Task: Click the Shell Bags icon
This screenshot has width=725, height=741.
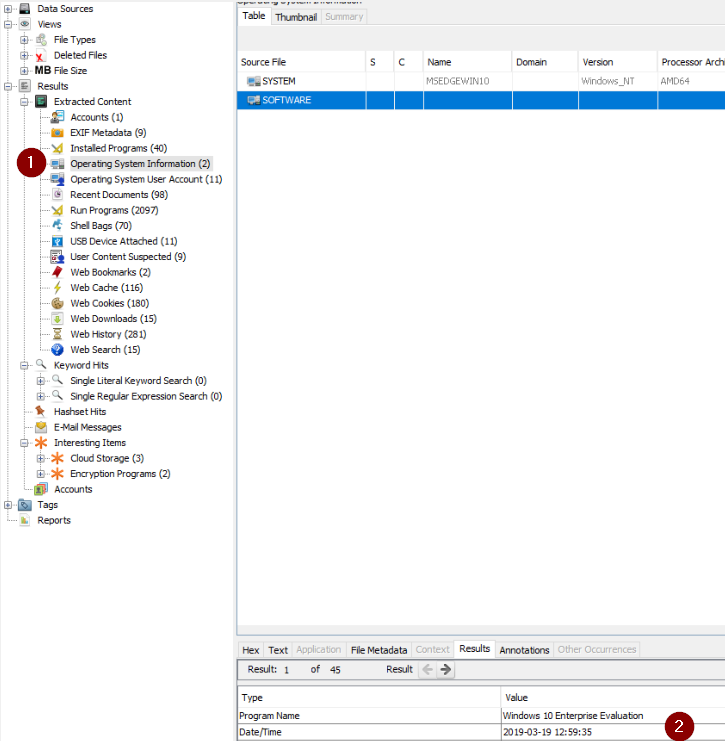Action: 58,226
